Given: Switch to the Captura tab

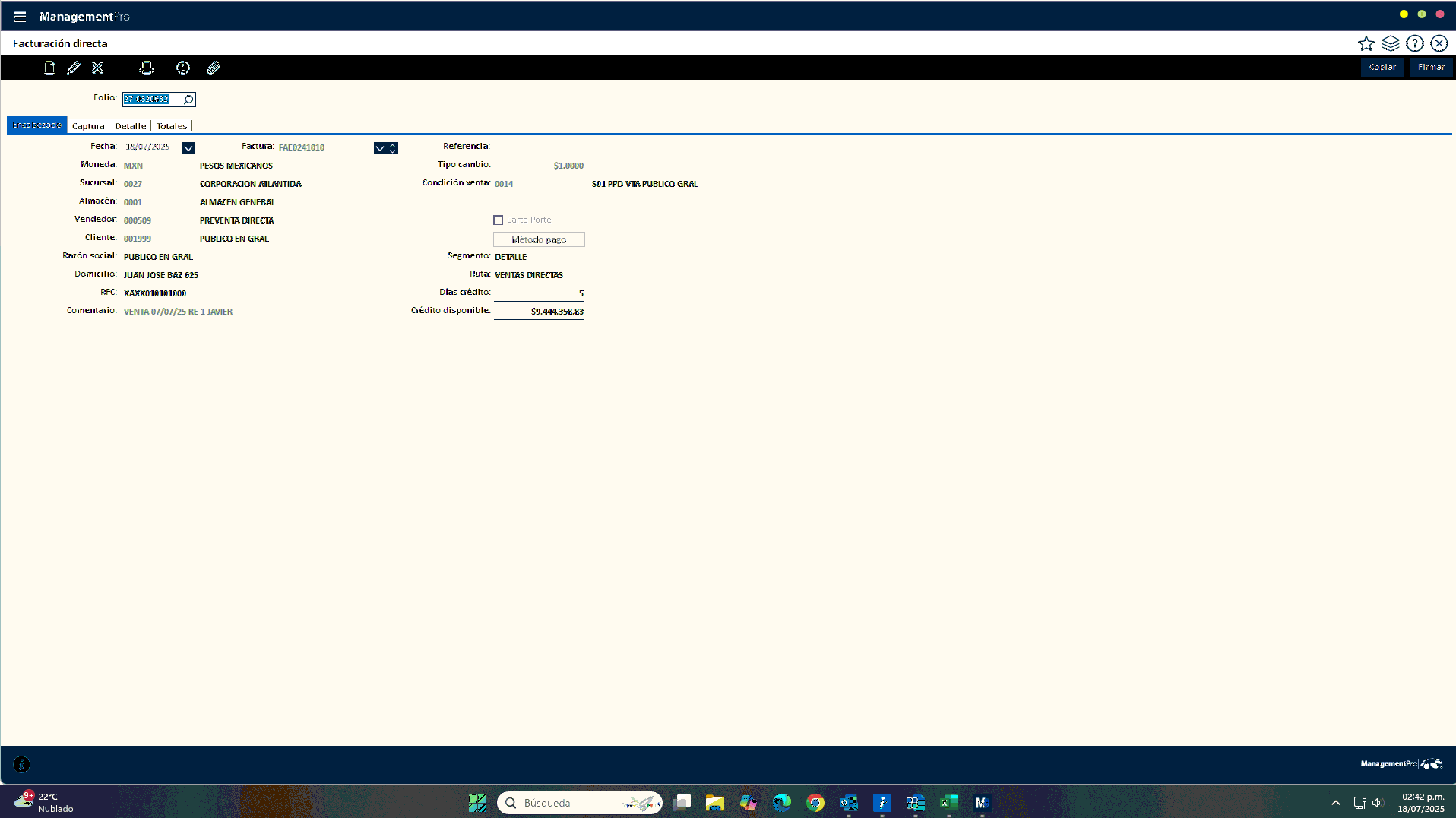Looking at the screenshot, I should 88,126.
